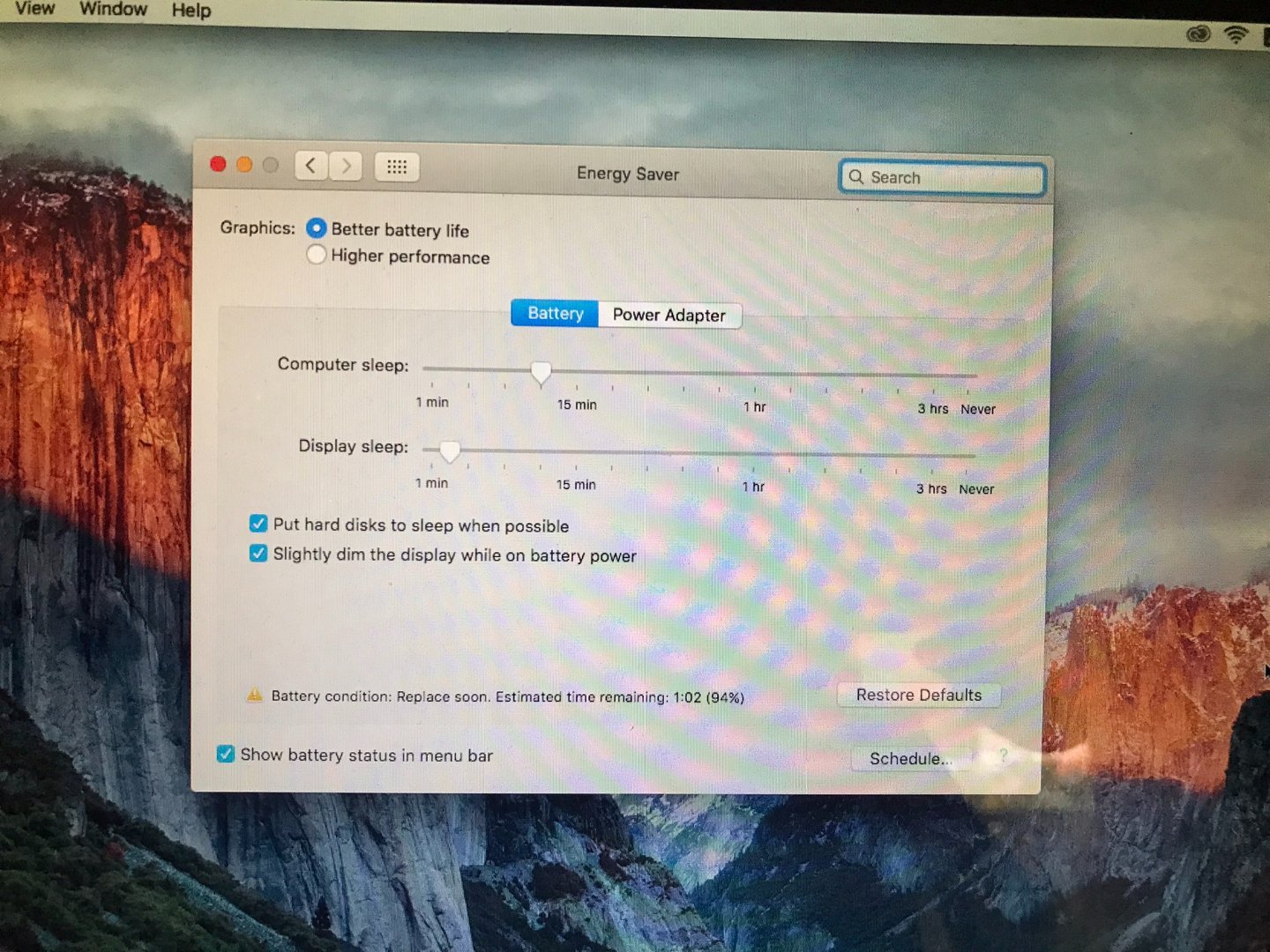Screen dimensions: 1270x952
Task: Open the Creative Cloud menu bar icon
Action: pos(1198,33)
